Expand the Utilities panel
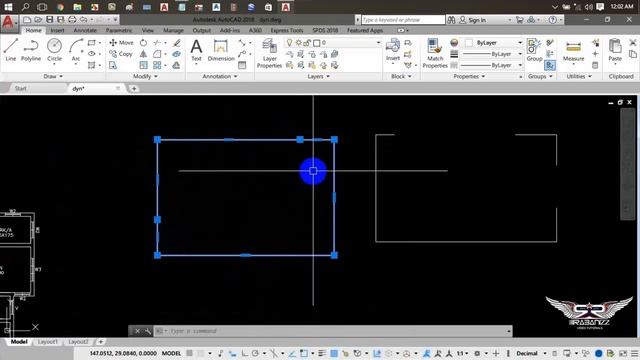The image size is (640, 360). [579, 76]
